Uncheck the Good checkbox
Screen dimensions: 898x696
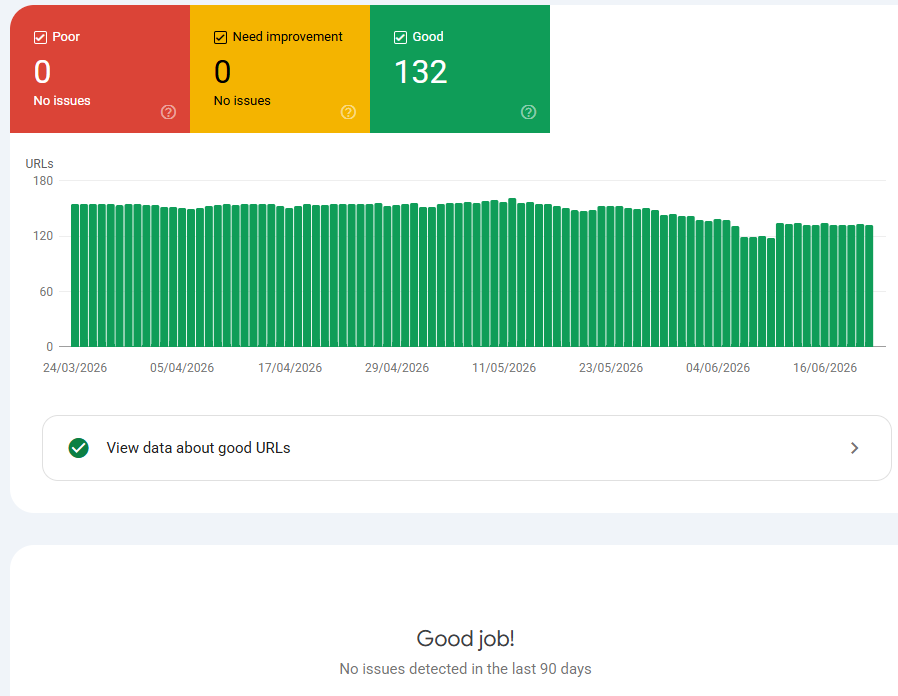400,38
